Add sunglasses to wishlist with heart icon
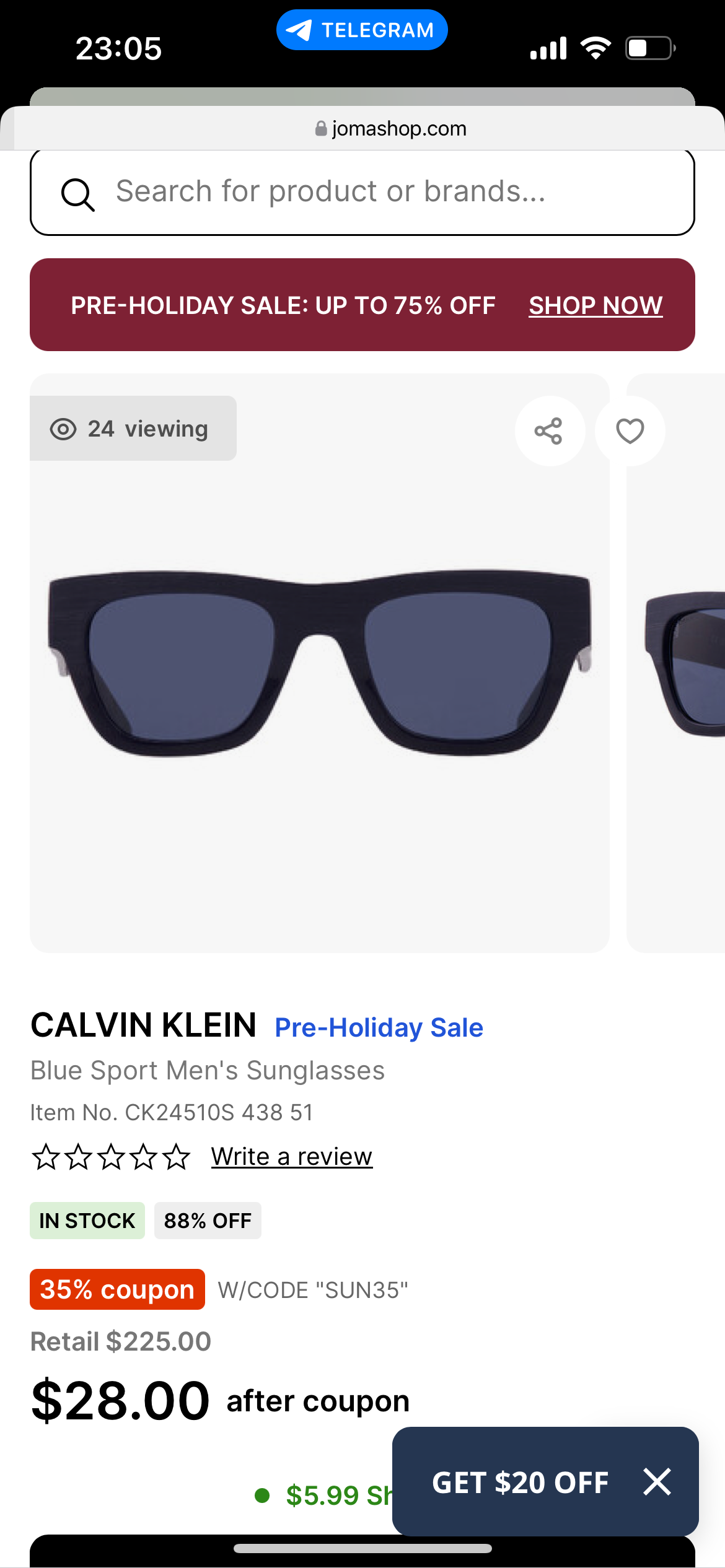725x1568 pixels. pos(630,431)
